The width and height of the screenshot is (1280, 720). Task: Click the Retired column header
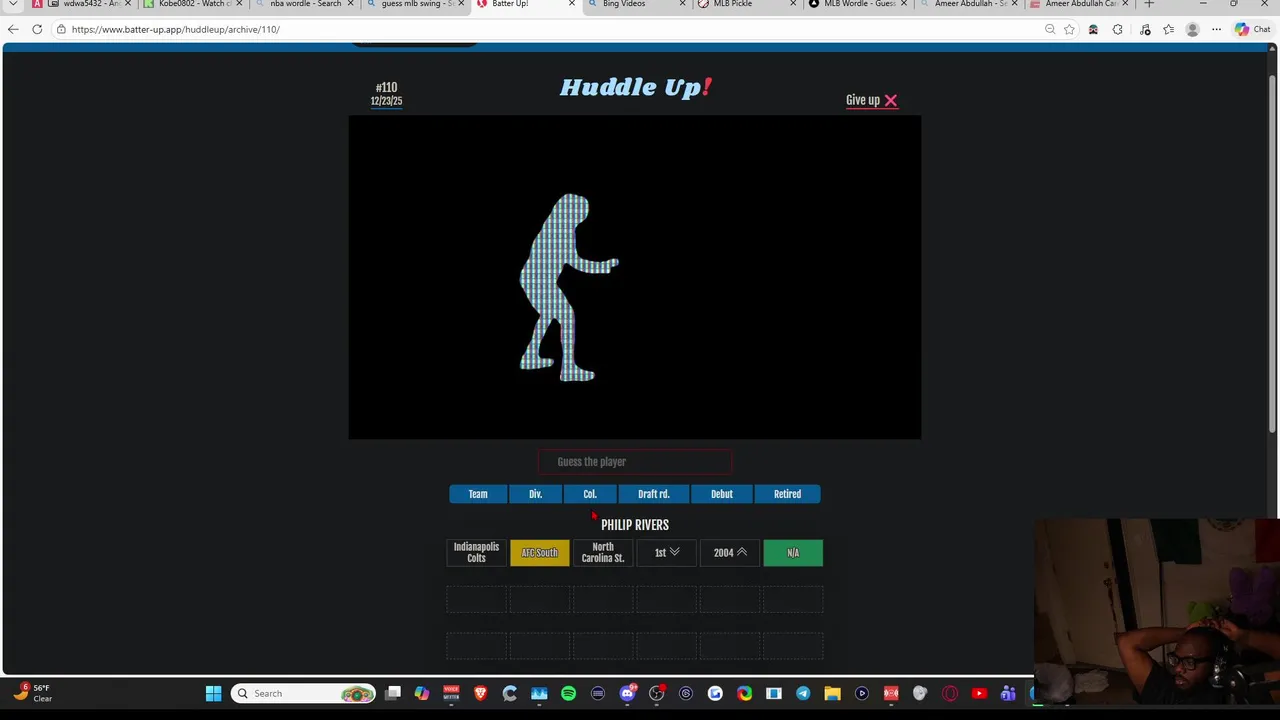[787, 494]
